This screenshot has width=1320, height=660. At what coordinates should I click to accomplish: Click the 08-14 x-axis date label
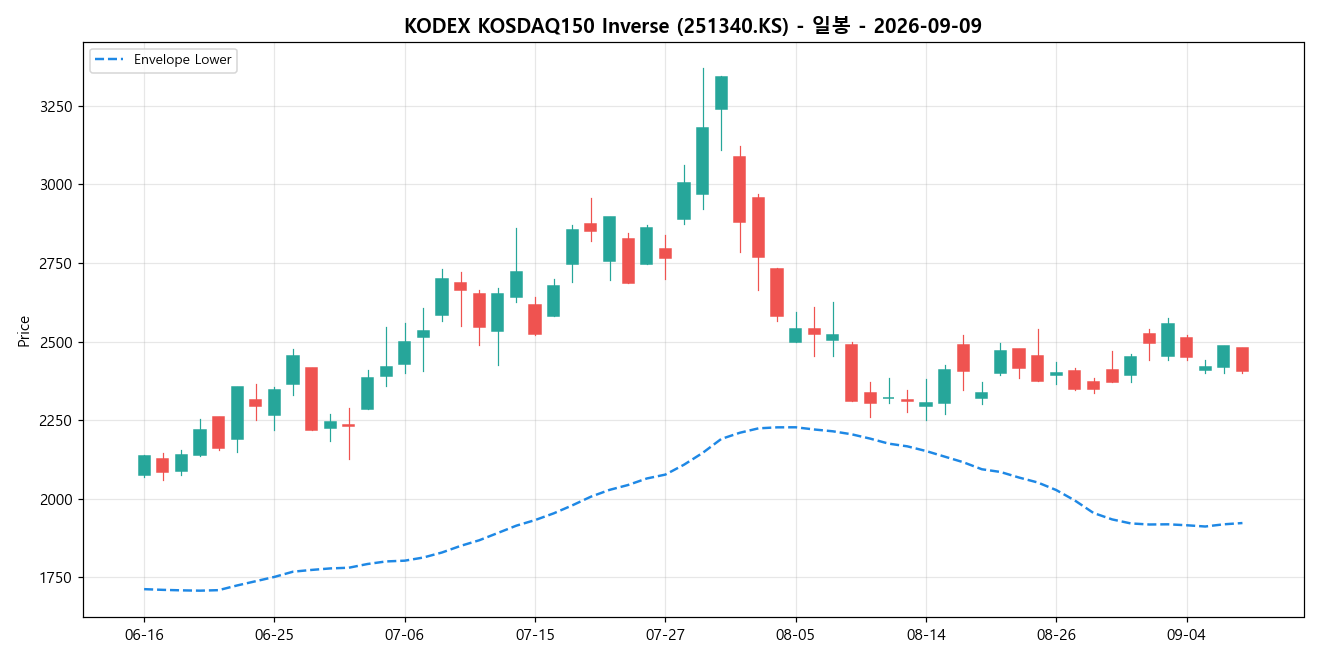click(926, 635)
